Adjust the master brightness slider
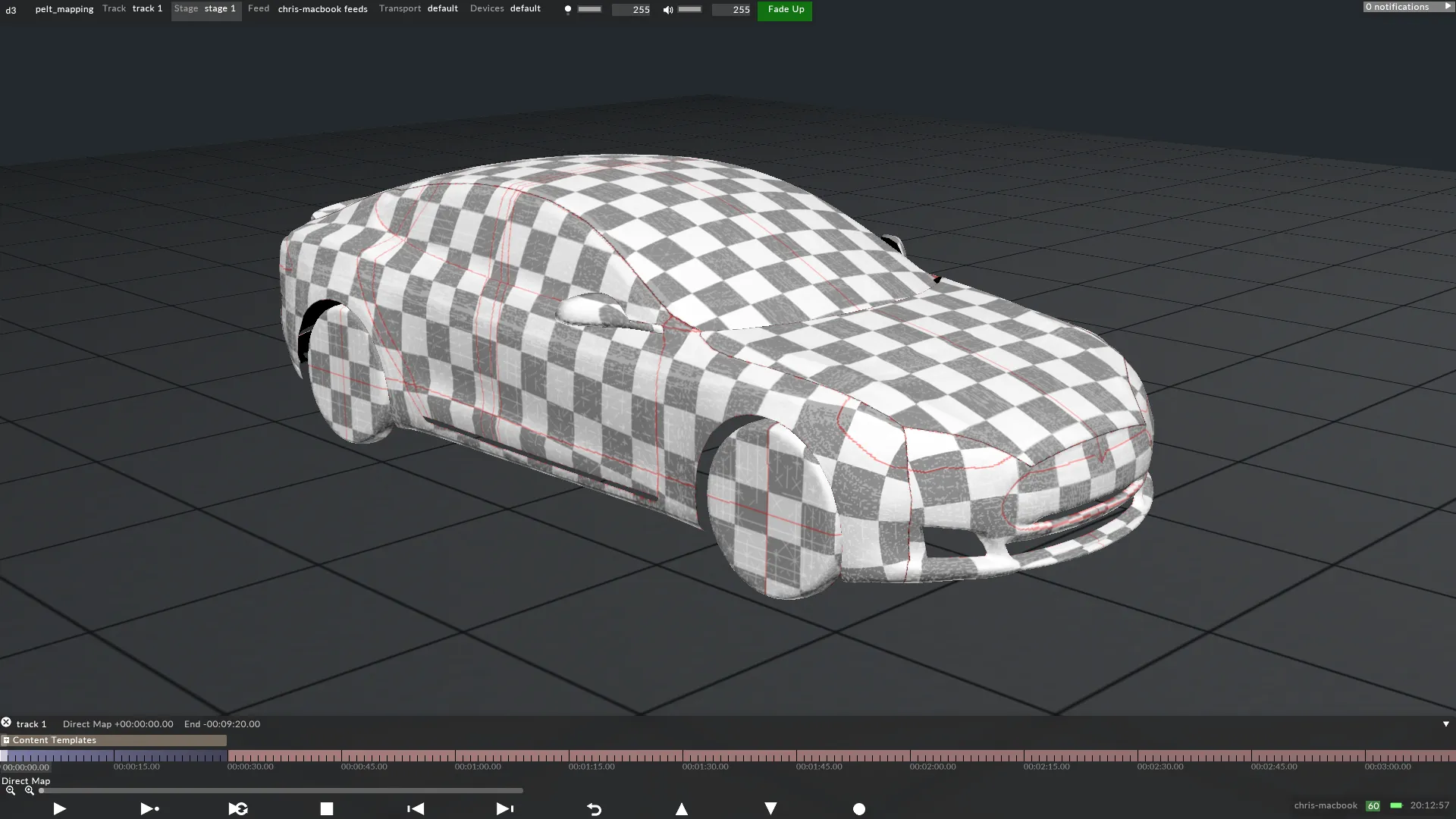 click(x=589, y=9)
